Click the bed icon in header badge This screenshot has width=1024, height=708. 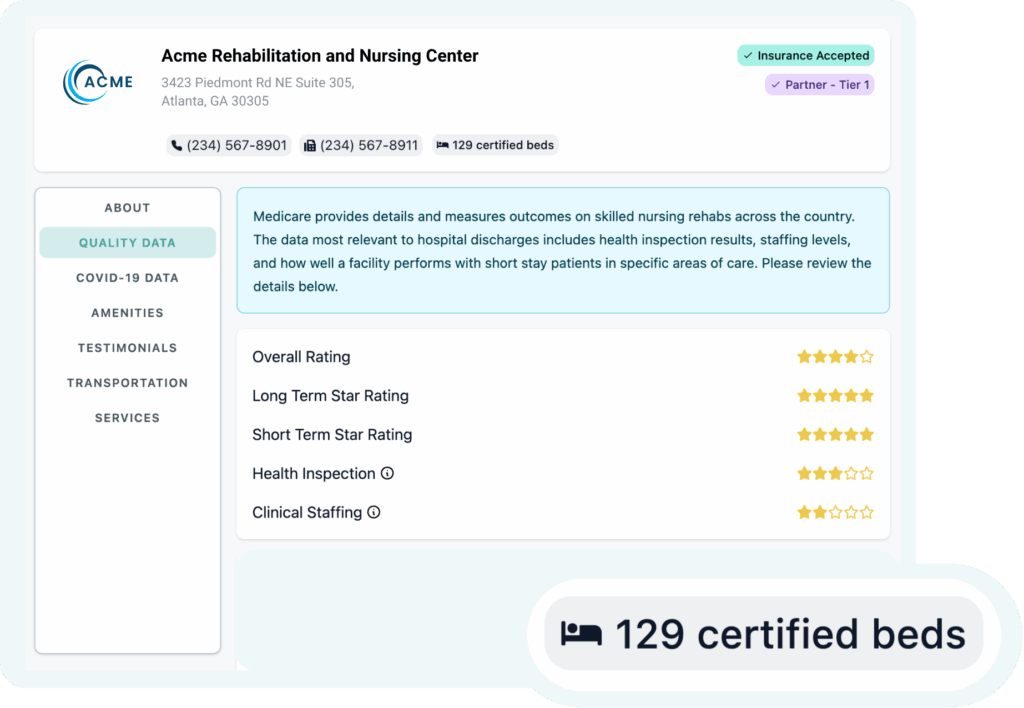[x=442, y=146]
